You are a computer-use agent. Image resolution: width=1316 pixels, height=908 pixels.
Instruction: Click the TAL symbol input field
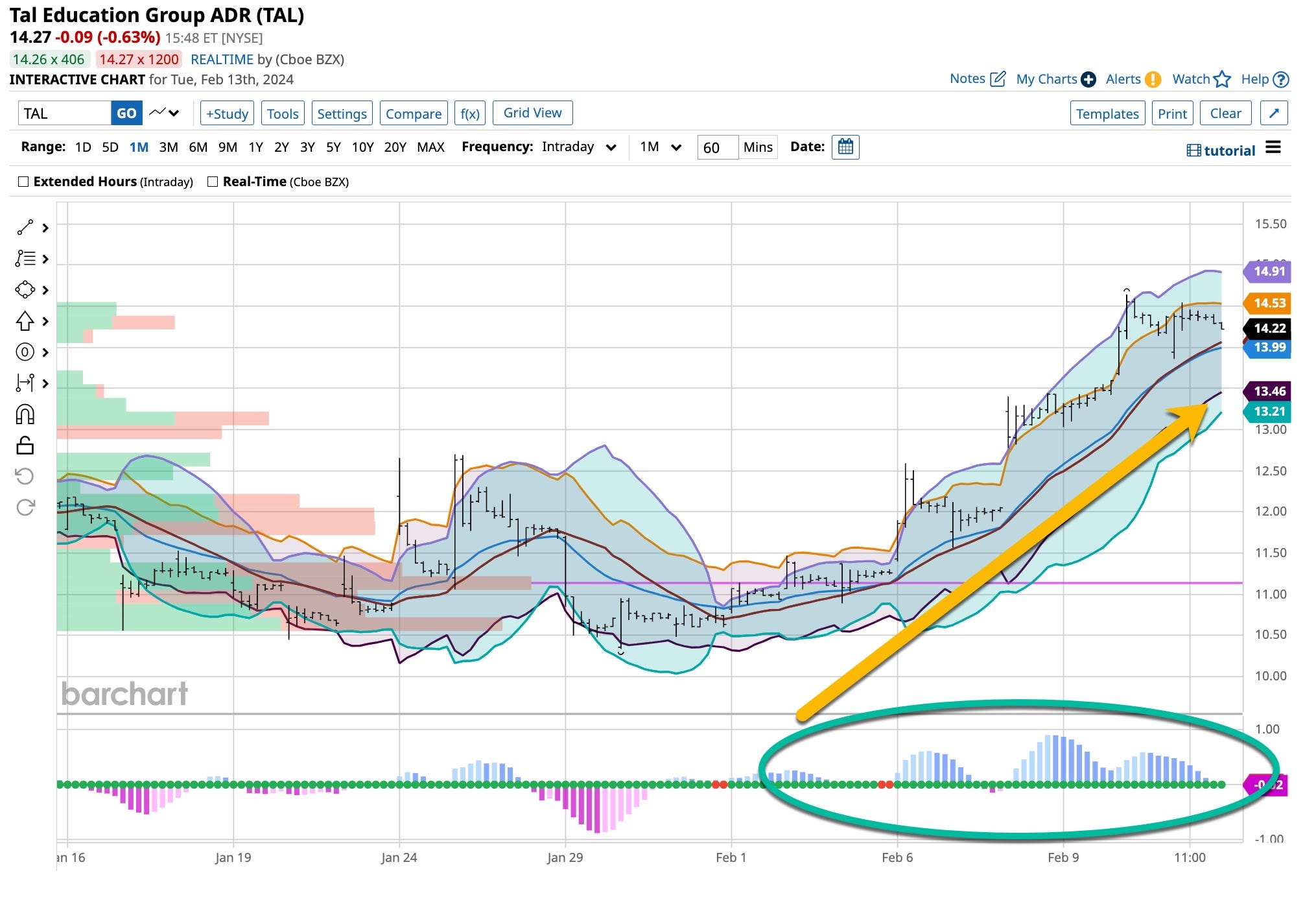[x=65, y=113]
